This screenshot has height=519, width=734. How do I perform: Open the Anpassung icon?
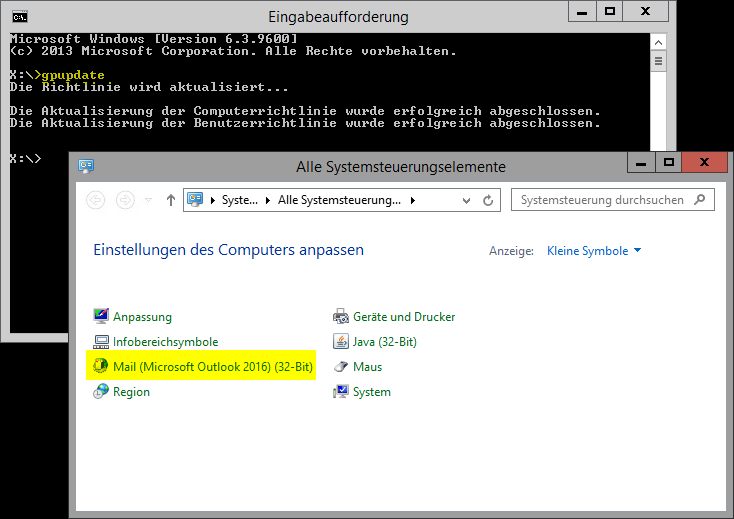(x=101, y=317)
